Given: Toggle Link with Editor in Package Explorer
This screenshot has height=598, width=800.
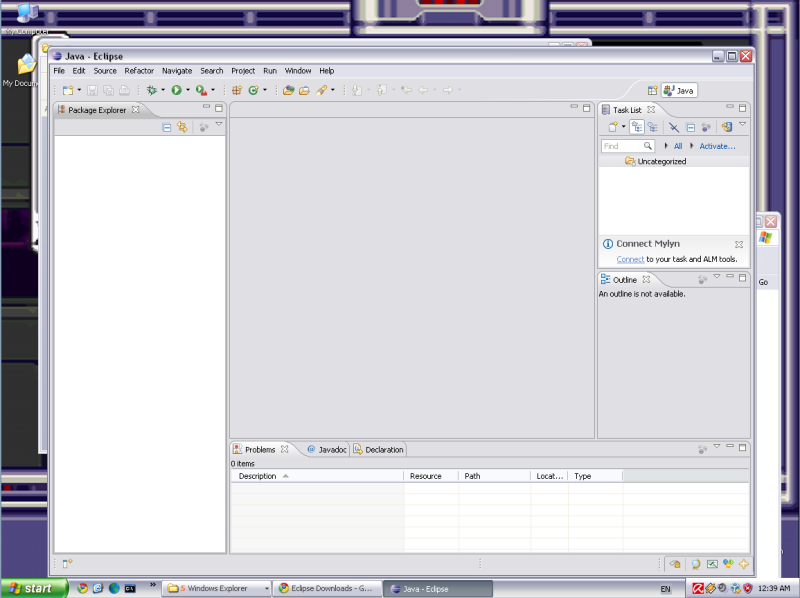Looking at the screenshot, I should pyautogui.click(x=182, y=127).
